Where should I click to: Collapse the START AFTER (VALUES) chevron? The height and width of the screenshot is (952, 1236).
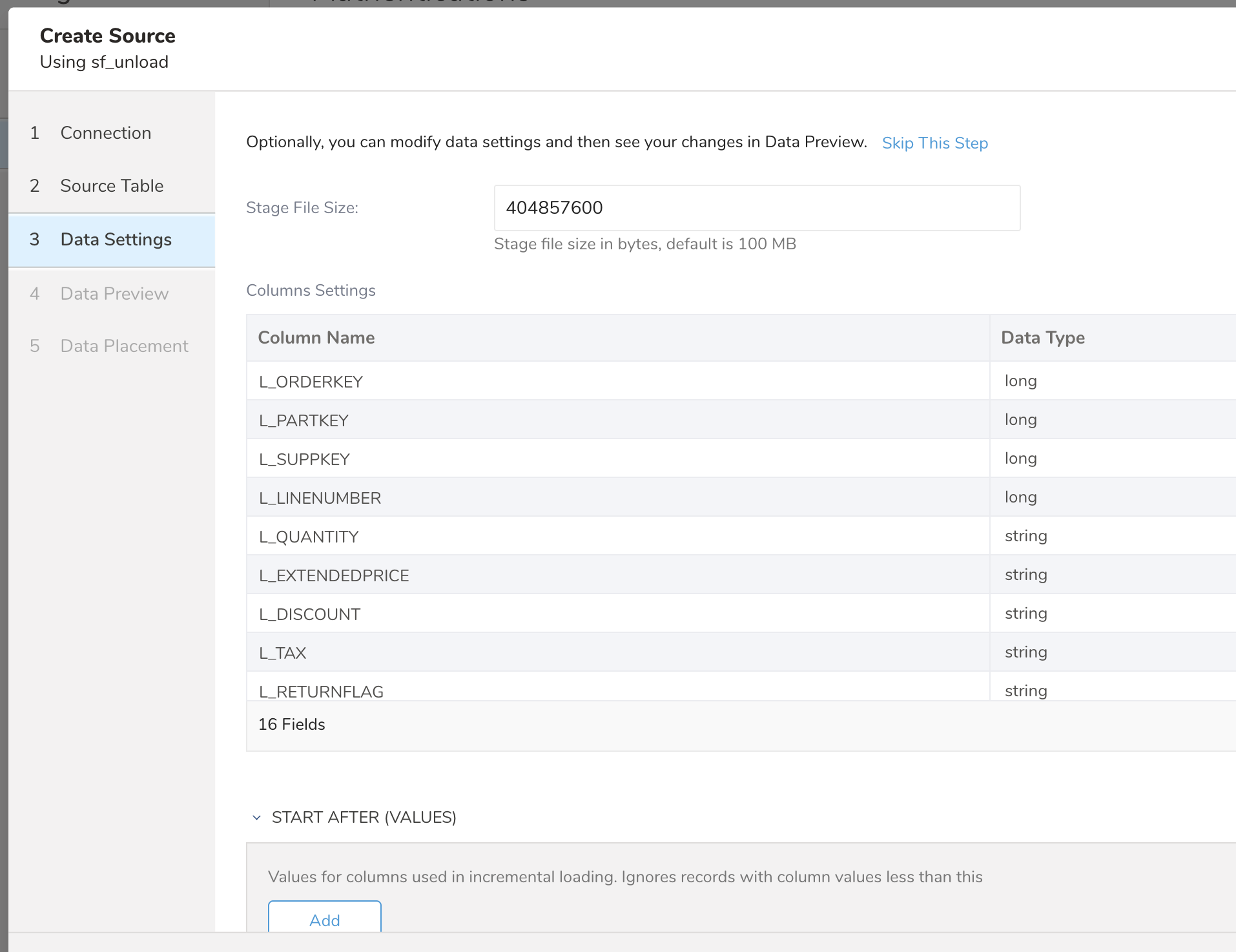pos(256,818)
